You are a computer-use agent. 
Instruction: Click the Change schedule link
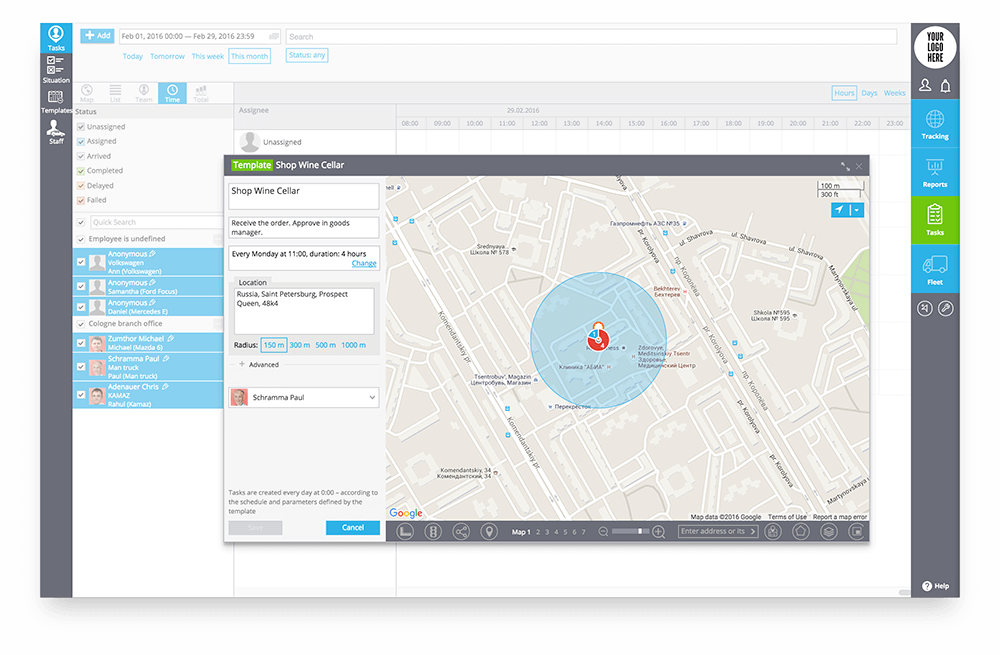(x=364, y=264)
